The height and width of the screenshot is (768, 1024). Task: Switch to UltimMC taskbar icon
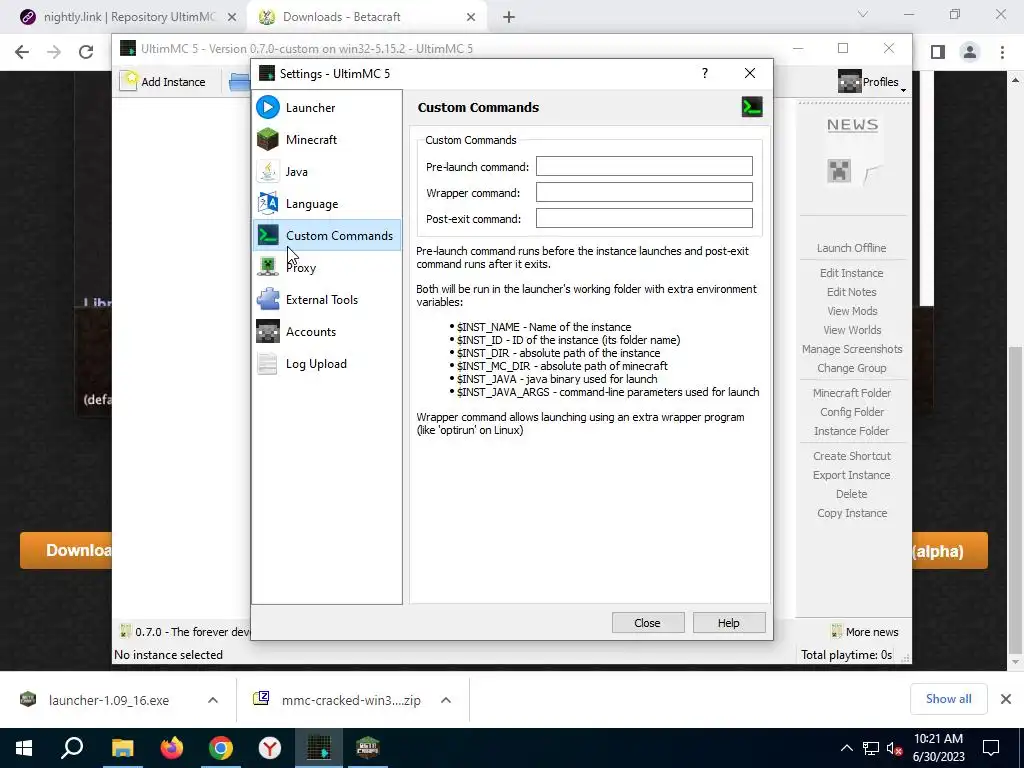[319, 748]
